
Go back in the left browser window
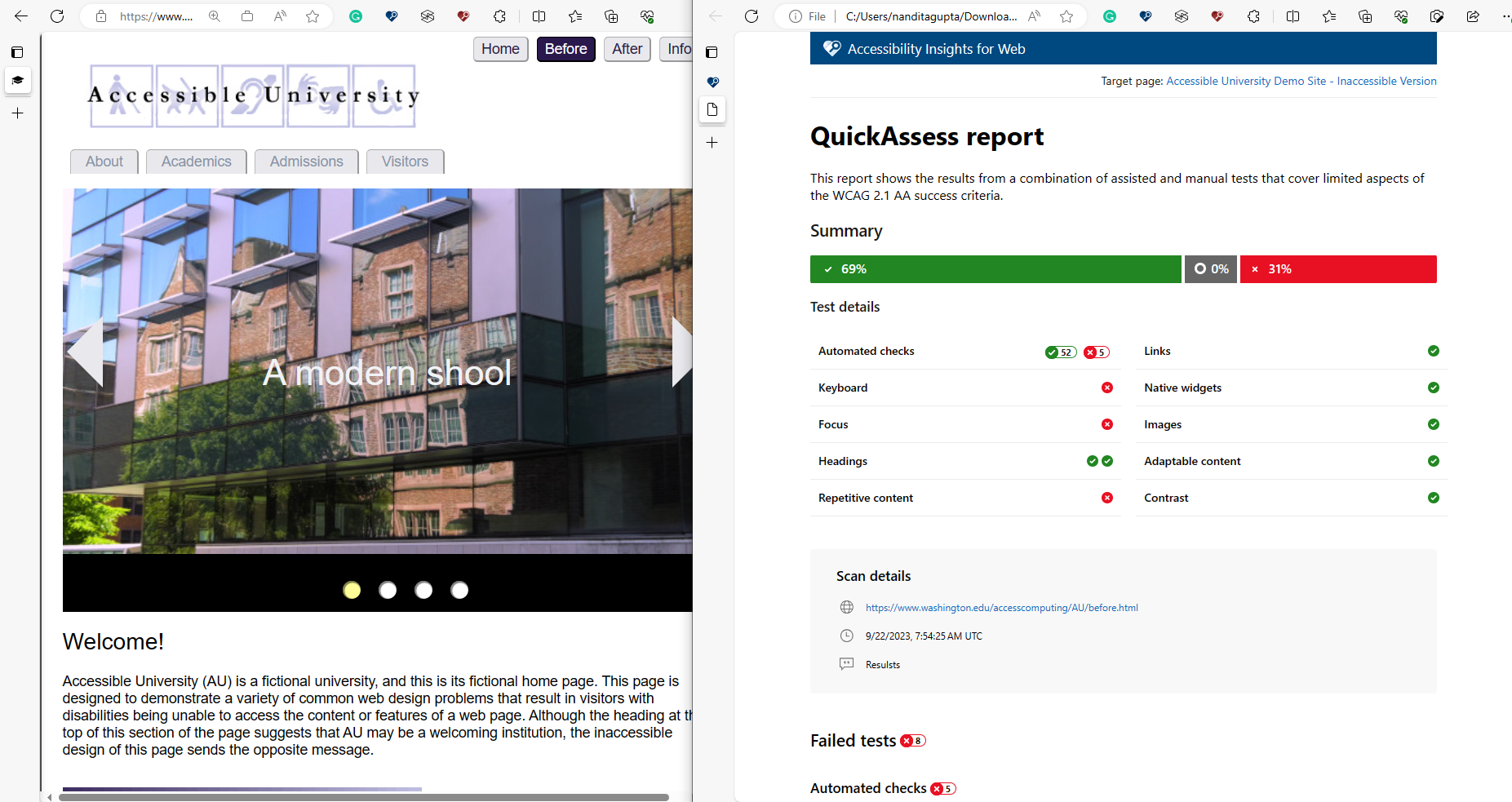[21, 16]
